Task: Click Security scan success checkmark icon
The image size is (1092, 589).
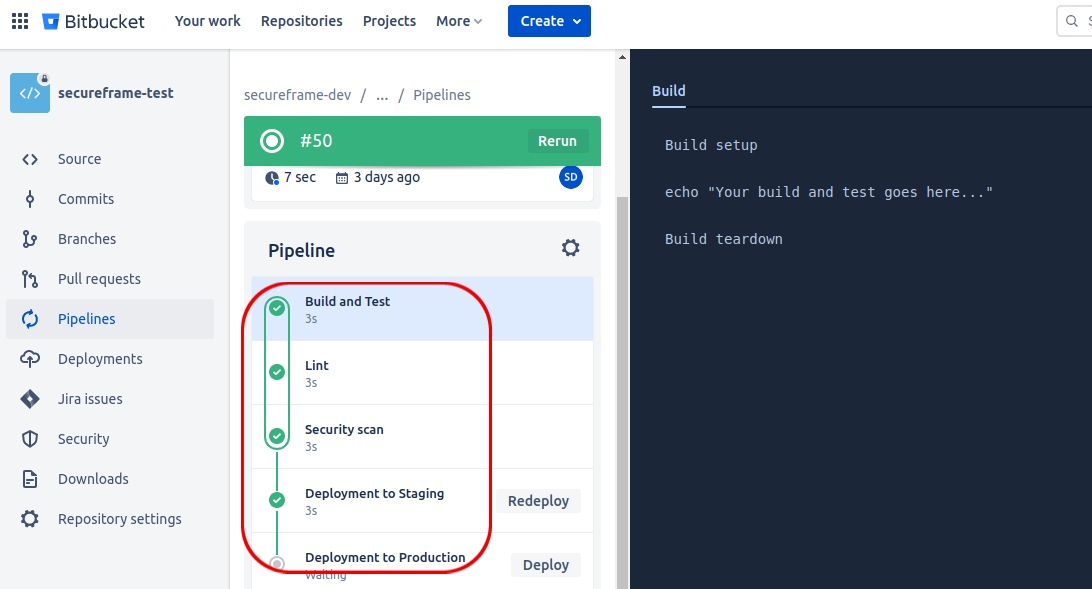Action: tap(277, 436)
